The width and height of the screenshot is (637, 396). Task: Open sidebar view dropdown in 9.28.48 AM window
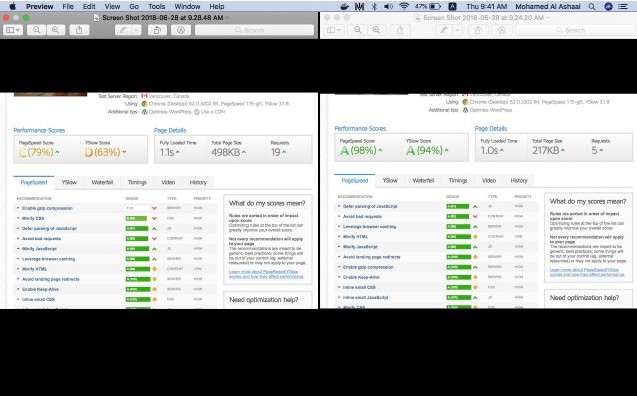[x=13, y=30]
